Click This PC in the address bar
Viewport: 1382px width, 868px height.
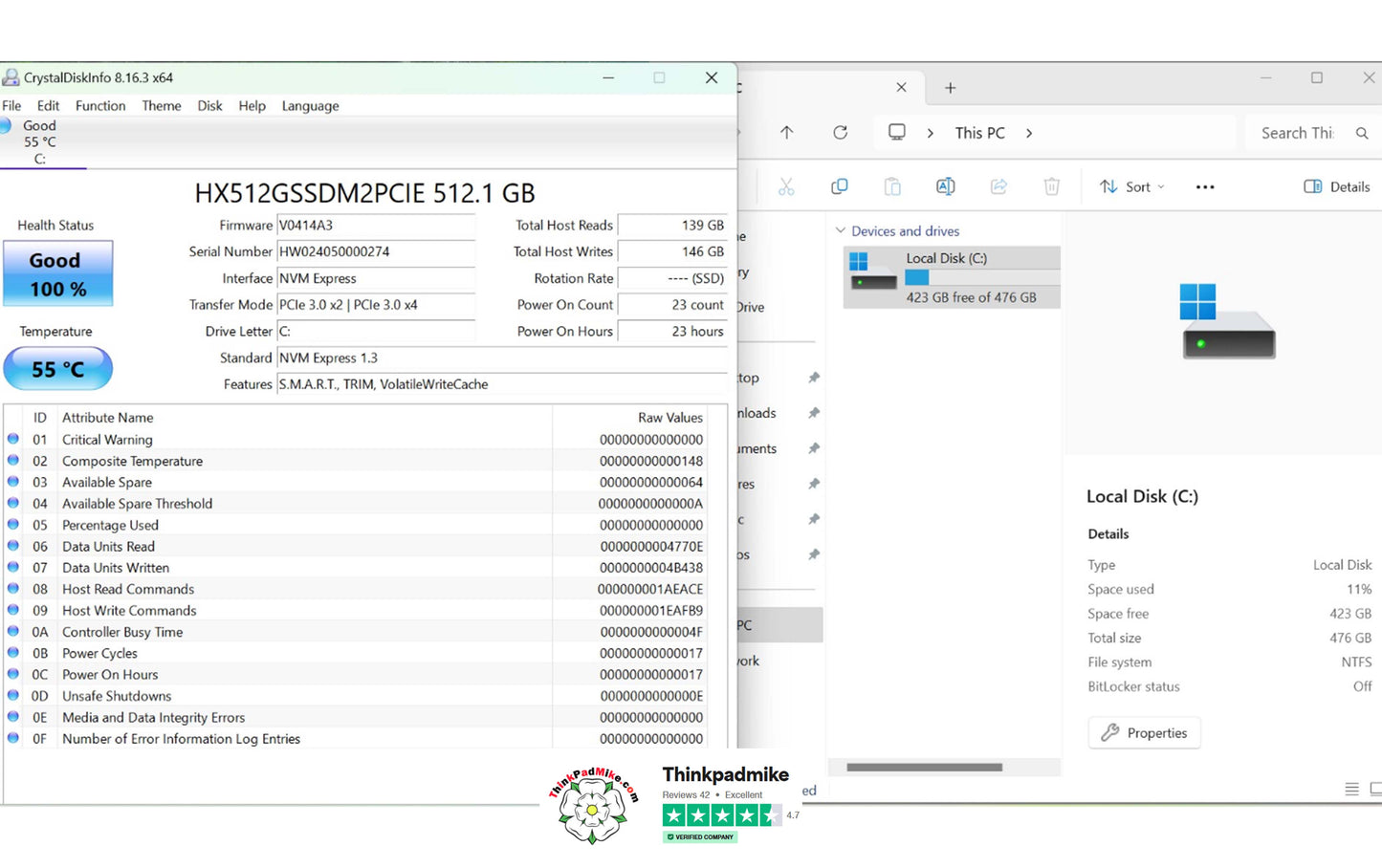pyautogui.click(x=979, y=133)
